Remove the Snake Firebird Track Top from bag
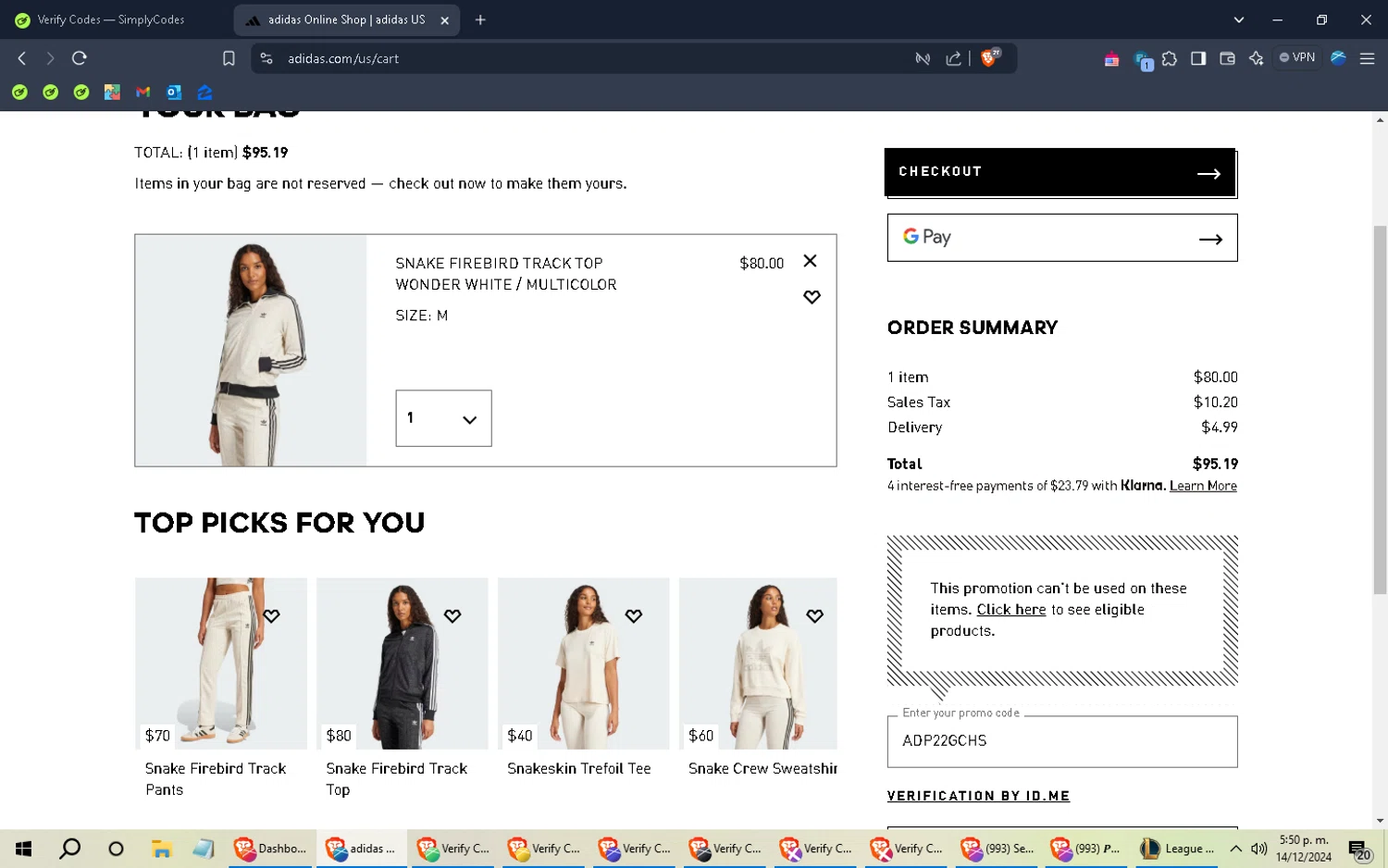Image resolution: width=1388 pixels, height=868 pixels. tap(810, 262)
